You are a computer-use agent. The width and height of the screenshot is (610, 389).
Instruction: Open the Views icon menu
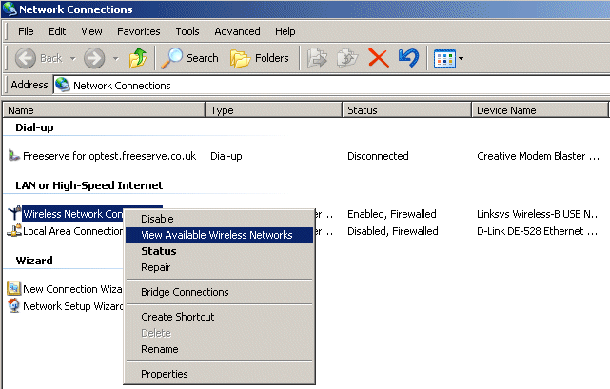tap(444, 59)
